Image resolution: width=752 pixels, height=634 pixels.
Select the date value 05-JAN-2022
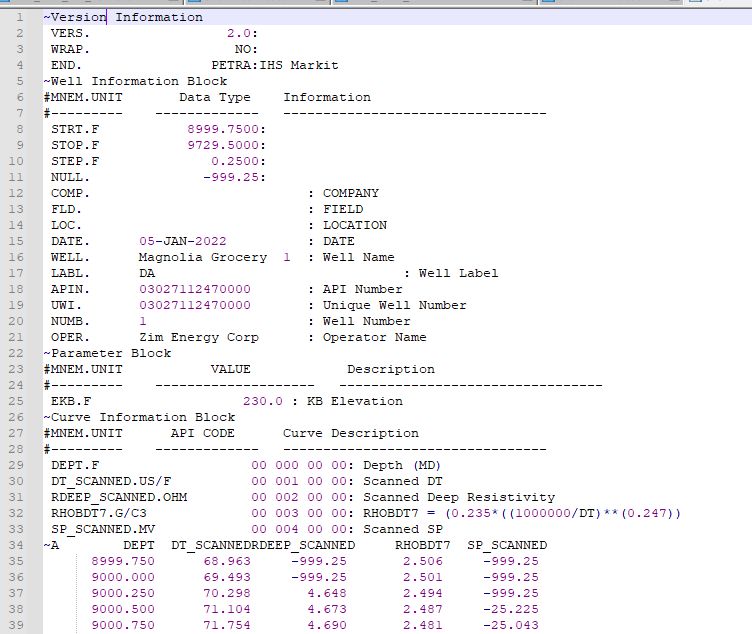coord(183,241)
